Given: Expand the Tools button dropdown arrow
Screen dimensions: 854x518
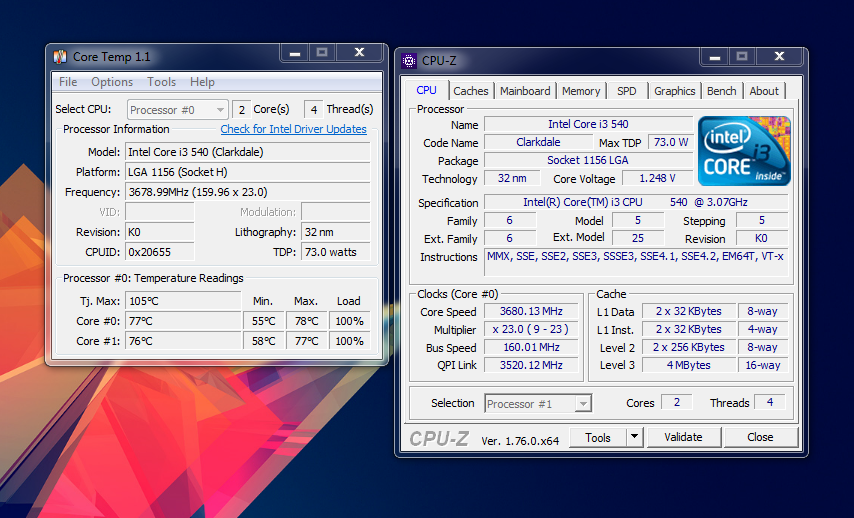Looking at the screenshot, I should 635,437.
